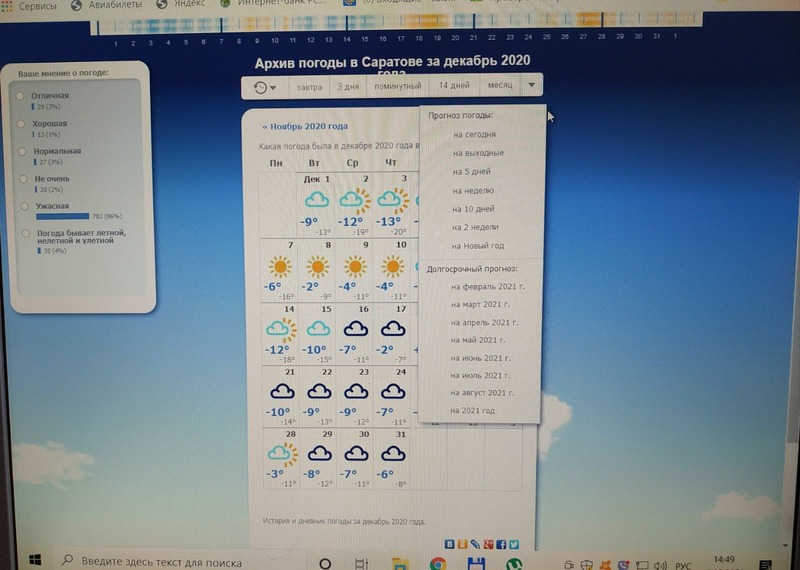Choose 'на апрель 2021 г.' long-term forecast

(x=484, y=323)
